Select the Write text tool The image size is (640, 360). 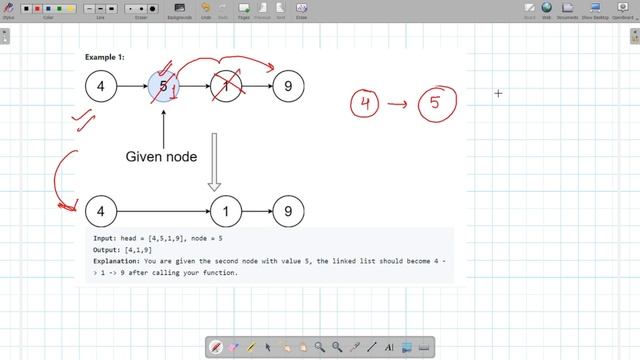pos(389,347)
